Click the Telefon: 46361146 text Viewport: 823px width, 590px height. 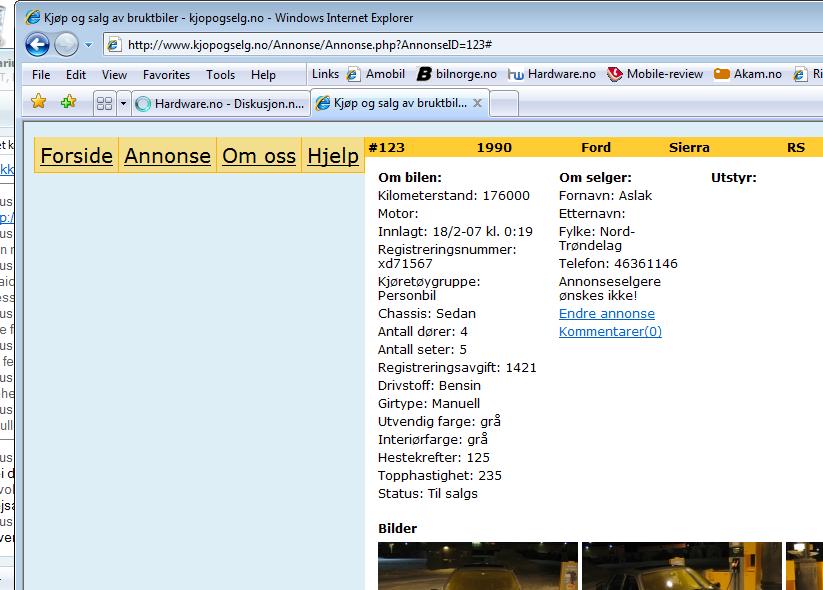tap(618, 264)
